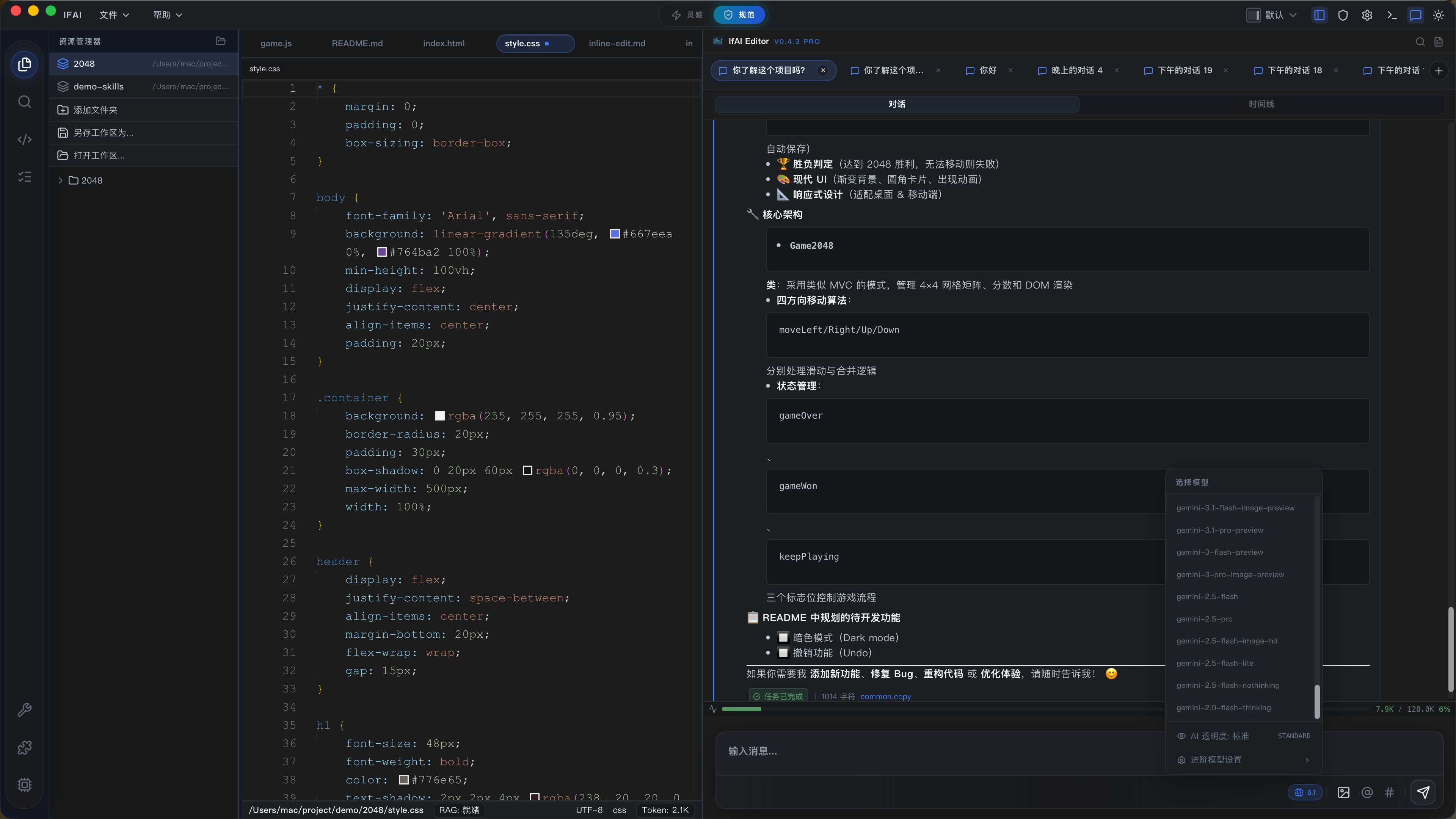Open the 帮助 menu
This screenshot has height=819, width=1456.
tap(167, 15)
